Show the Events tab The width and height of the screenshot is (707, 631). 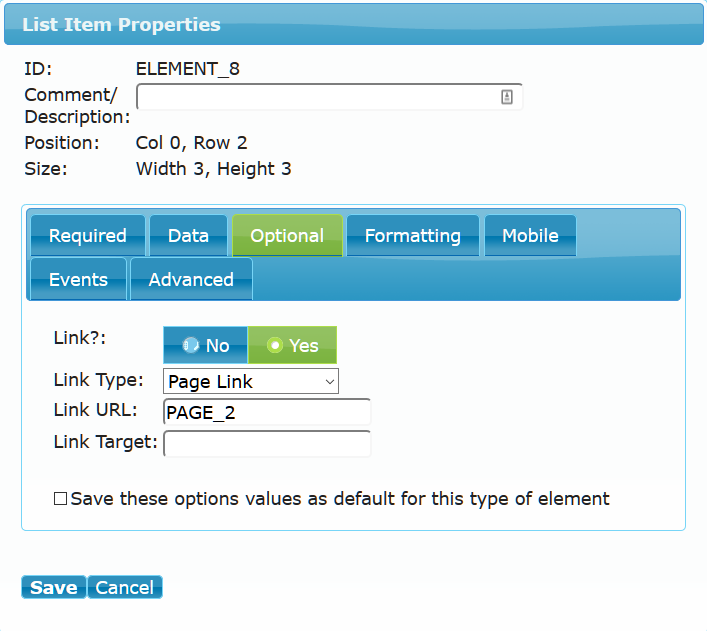click(78, 279)
